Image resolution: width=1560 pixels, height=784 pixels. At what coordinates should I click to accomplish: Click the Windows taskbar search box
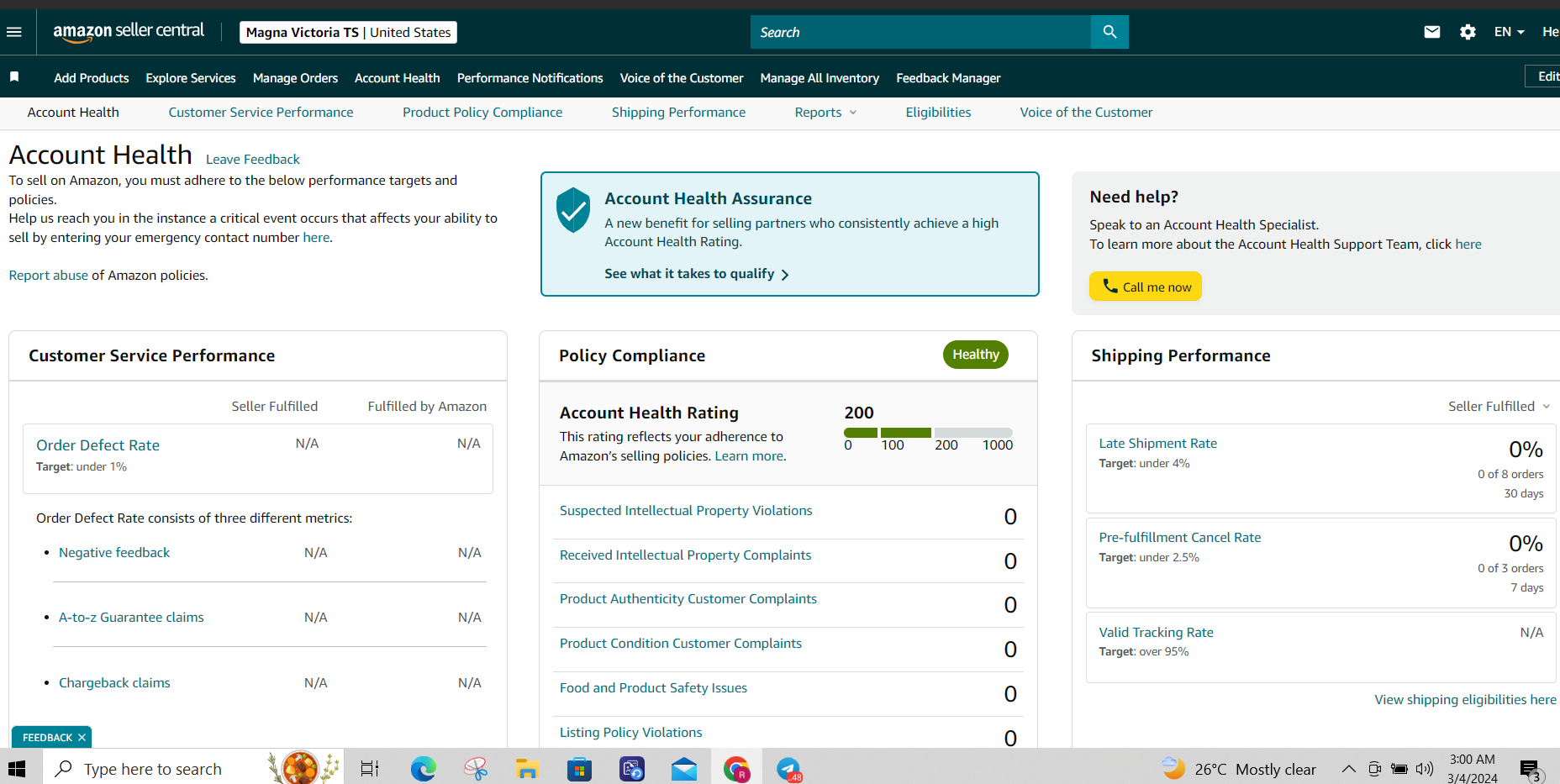coord(193,769)
